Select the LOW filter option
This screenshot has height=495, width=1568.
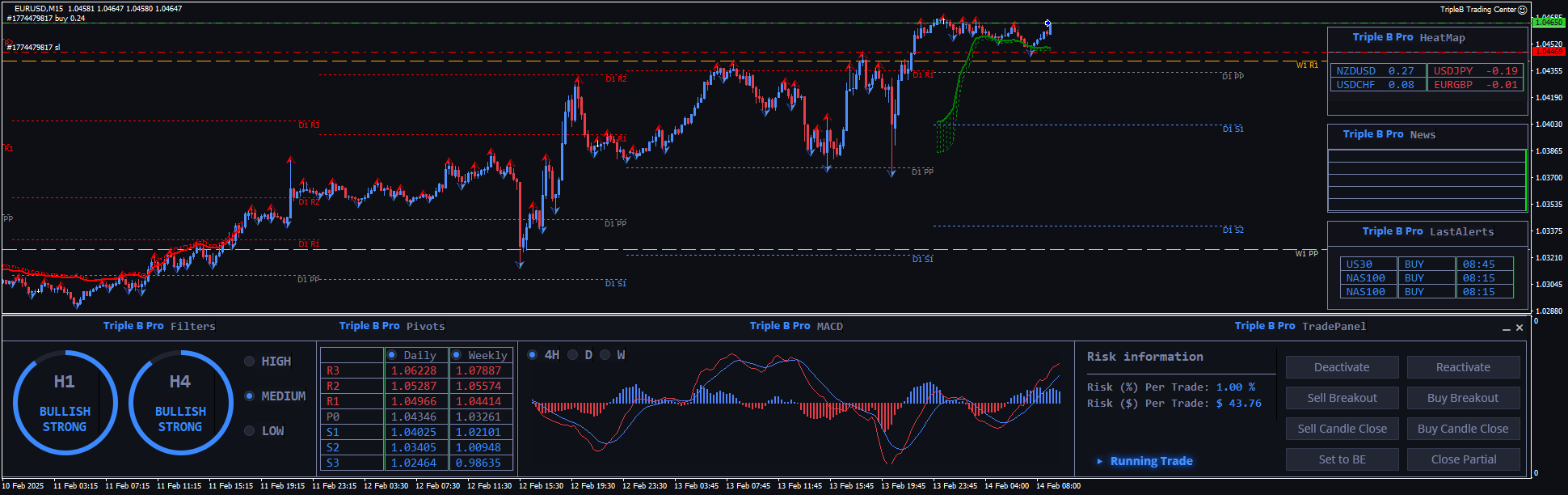coord(250,431)
